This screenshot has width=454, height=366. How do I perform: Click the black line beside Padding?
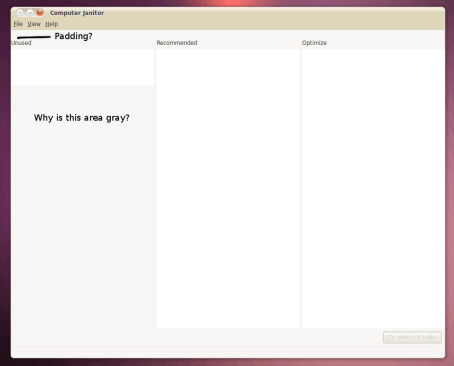34,37
